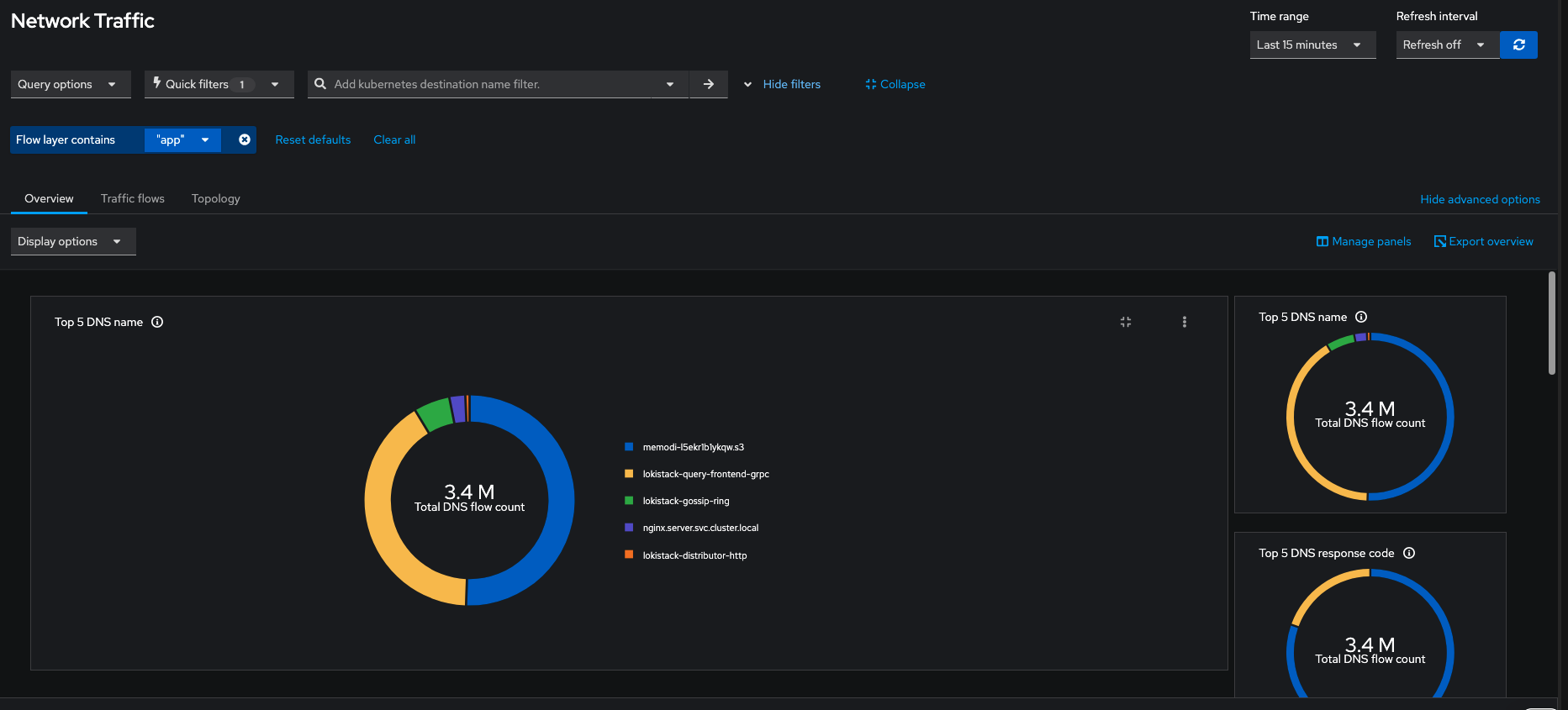Open kebab menu on Top 5 DNS name panel
The height and width of the screenshot is (710, 1568).
point(1185,322)
